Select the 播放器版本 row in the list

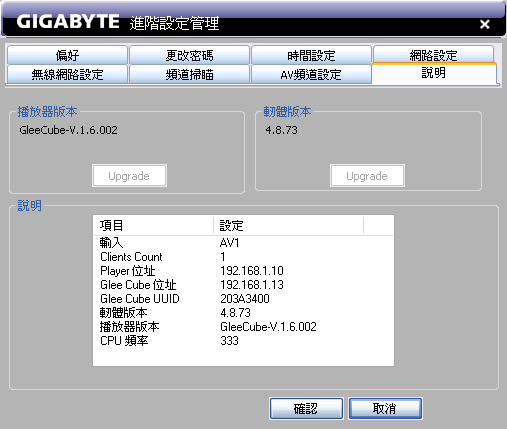tap(243, 327)
